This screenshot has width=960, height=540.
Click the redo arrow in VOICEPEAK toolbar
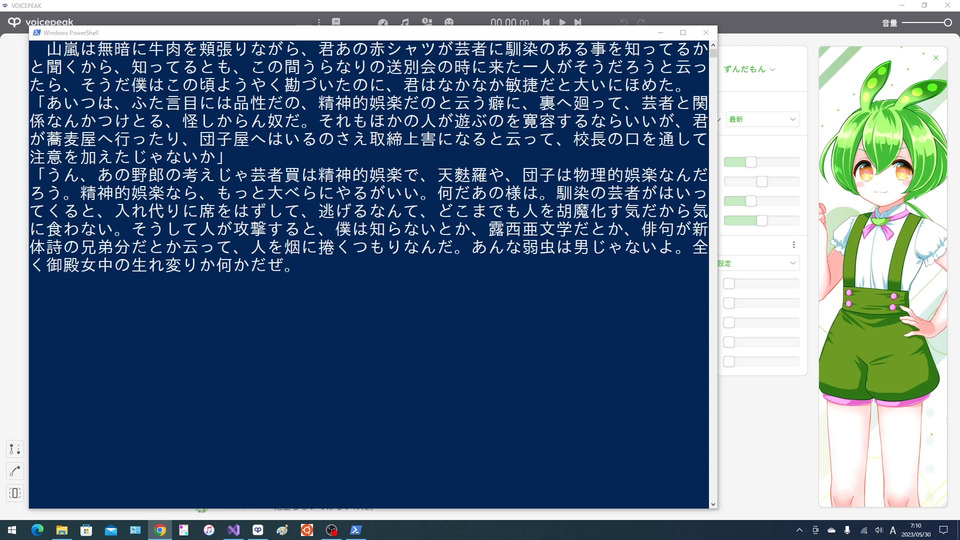tap(641, 23)
